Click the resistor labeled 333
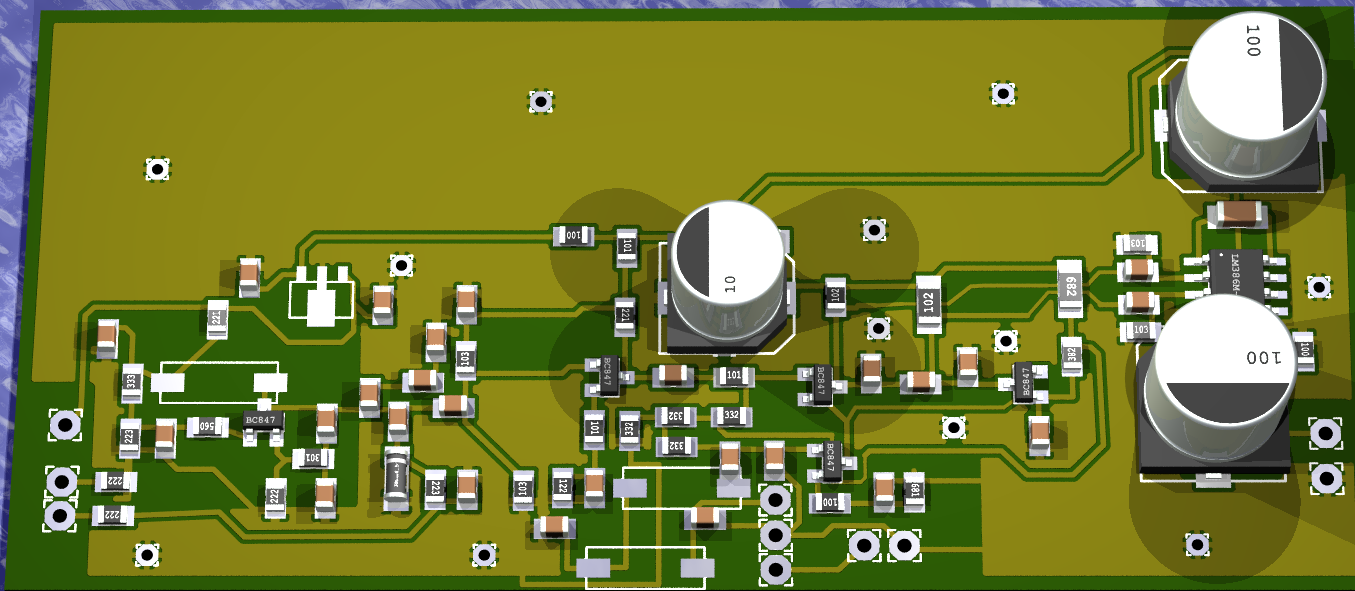1355x591 pixels. coord(130,382)
